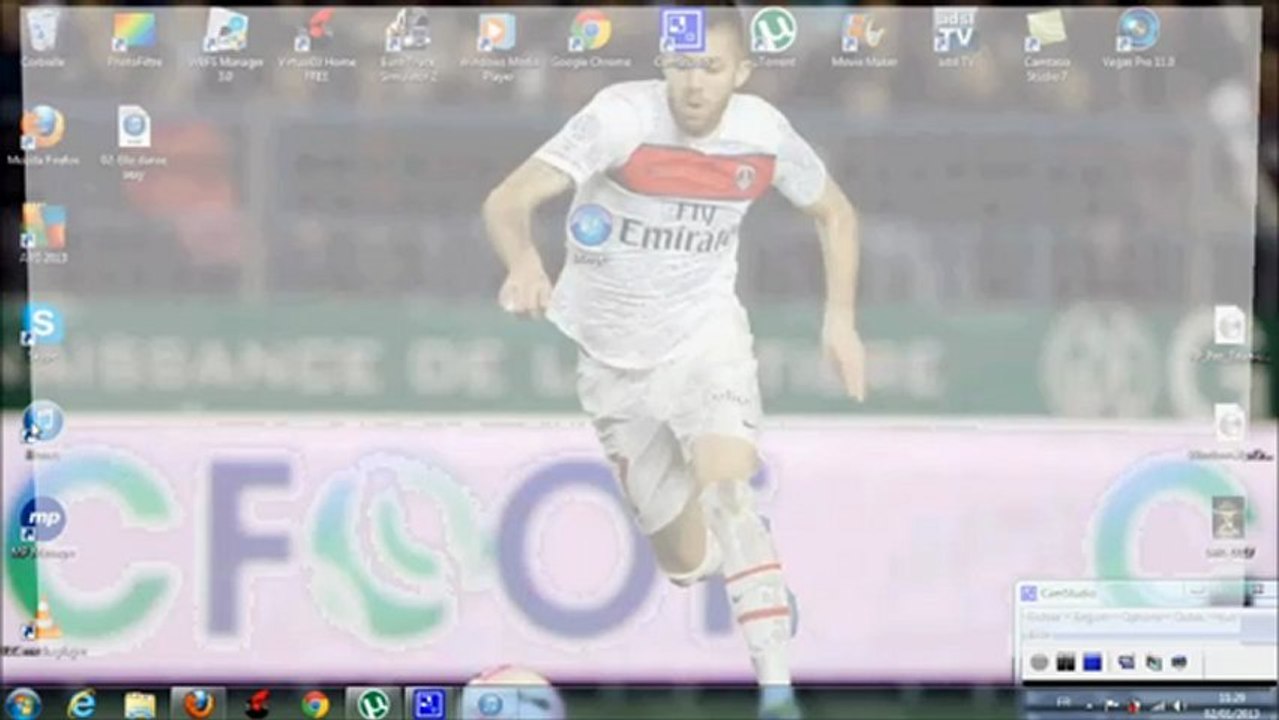Switch to Firefox in the taskbar
1279x720 pixels.
point(198,703)
